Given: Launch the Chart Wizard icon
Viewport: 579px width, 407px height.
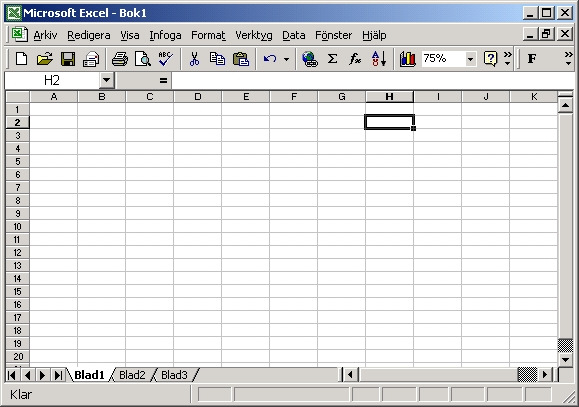Looking at the screenshot, I should tap(408, 59).
